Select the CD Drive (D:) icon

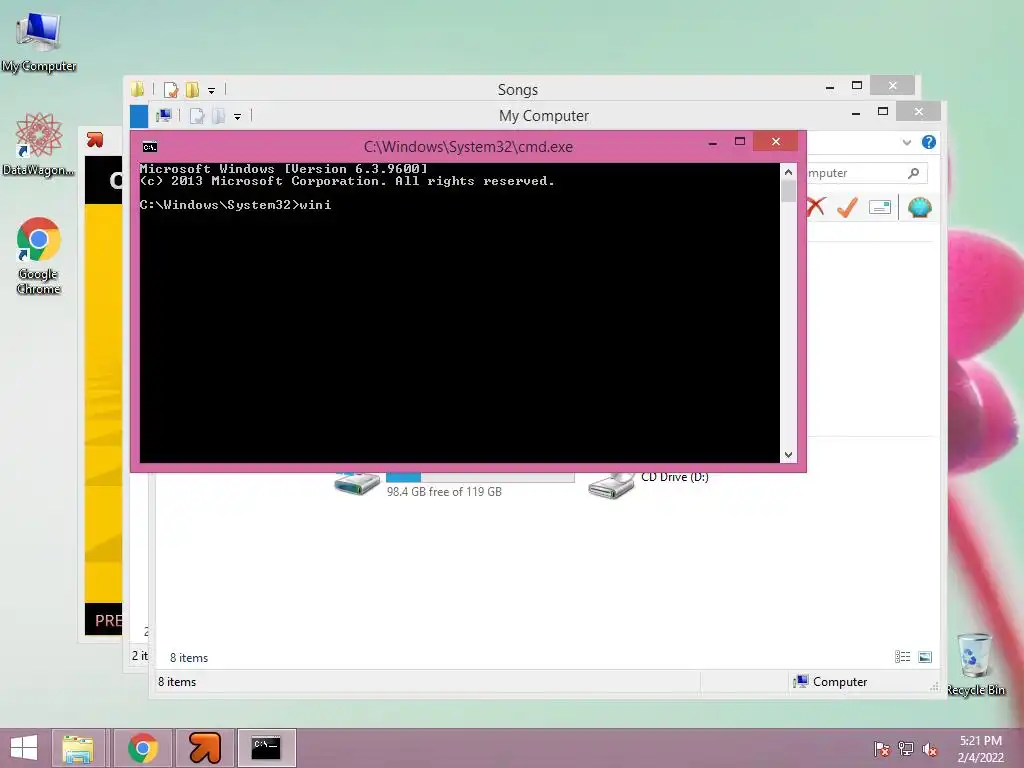pos(611,486)
